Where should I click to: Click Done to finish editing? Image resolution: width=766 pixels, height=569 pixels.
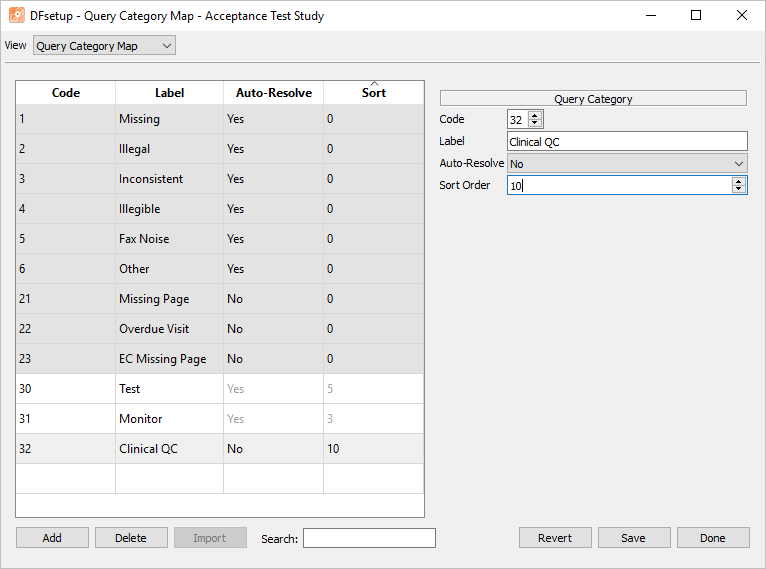click(713, 538)
